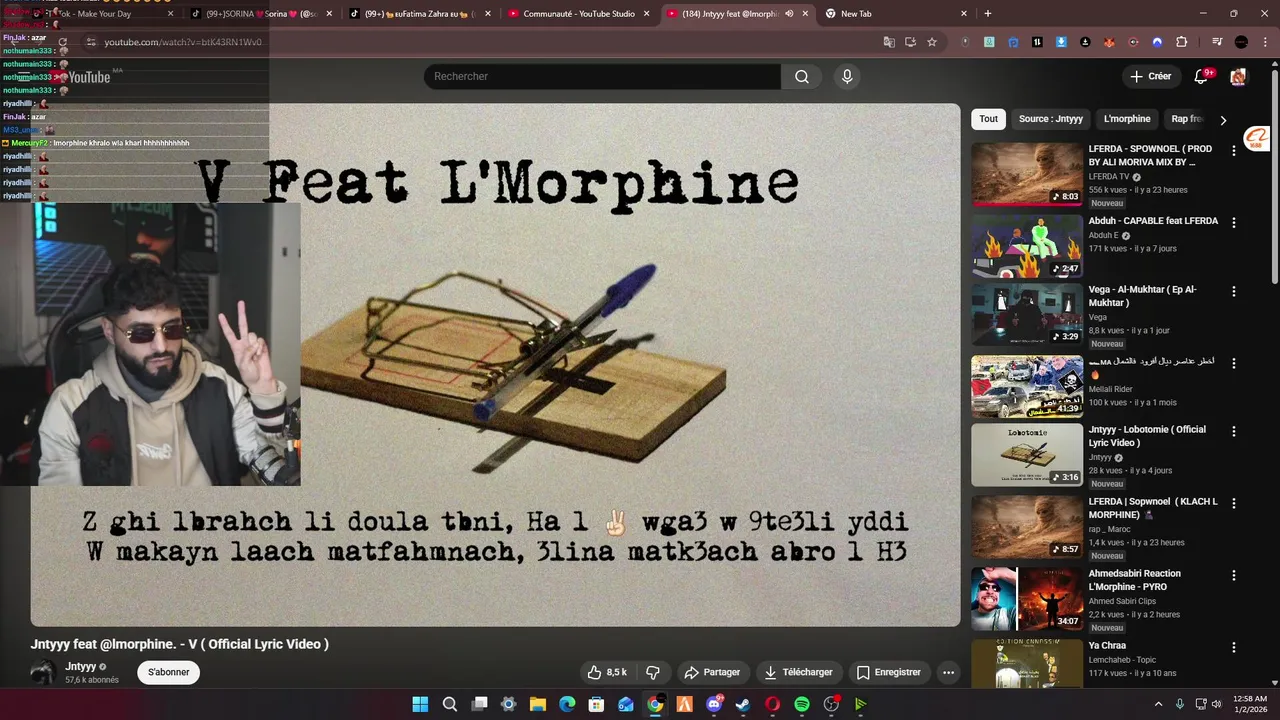Viewport: 1280px width, 720px height.
Task: Click the '57,6 k abonnés' subscriber count
Action: (92, 680)
